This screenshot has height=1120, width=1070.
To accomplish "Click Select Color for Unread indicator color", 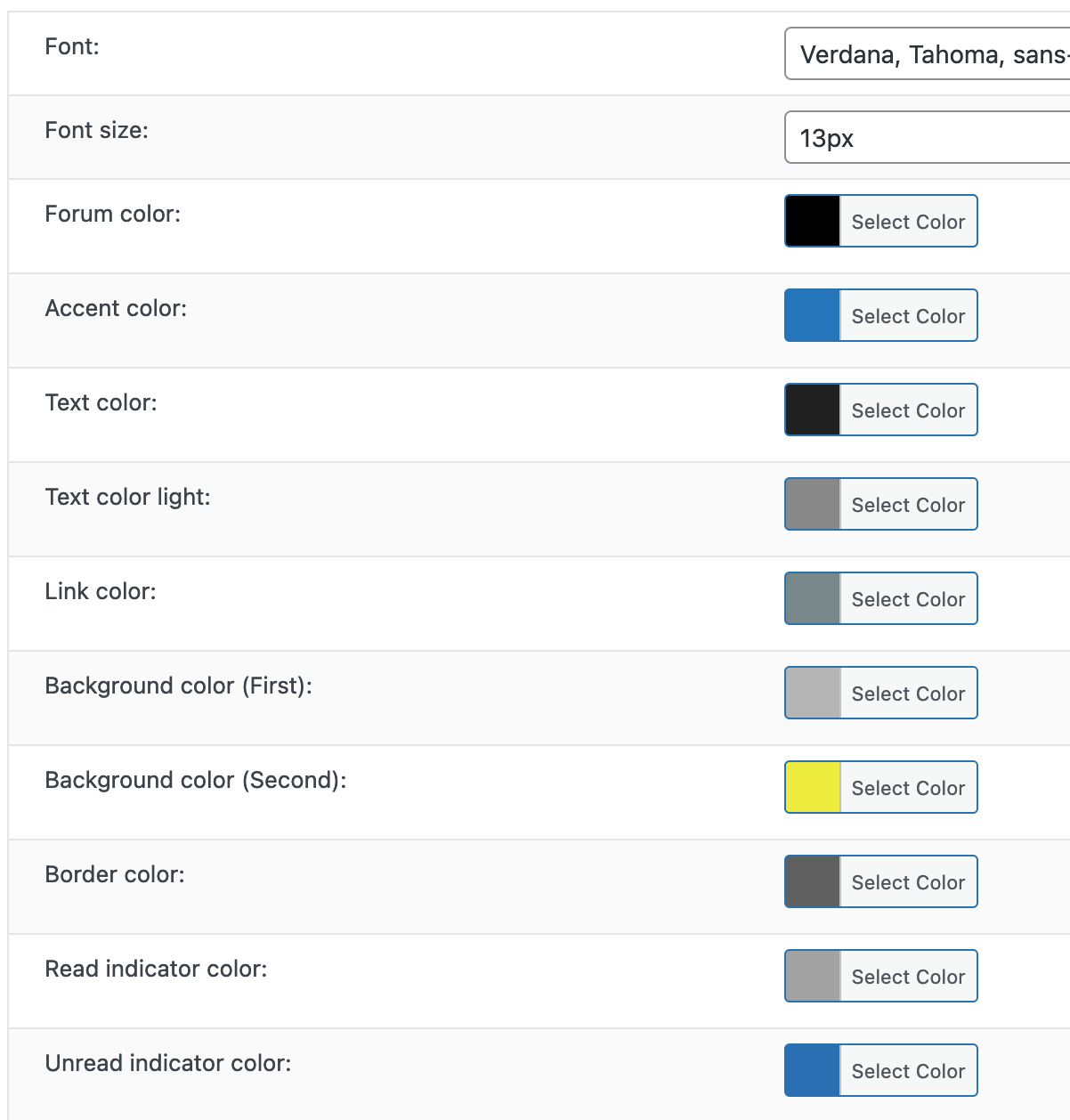I will coord(907,1070).
